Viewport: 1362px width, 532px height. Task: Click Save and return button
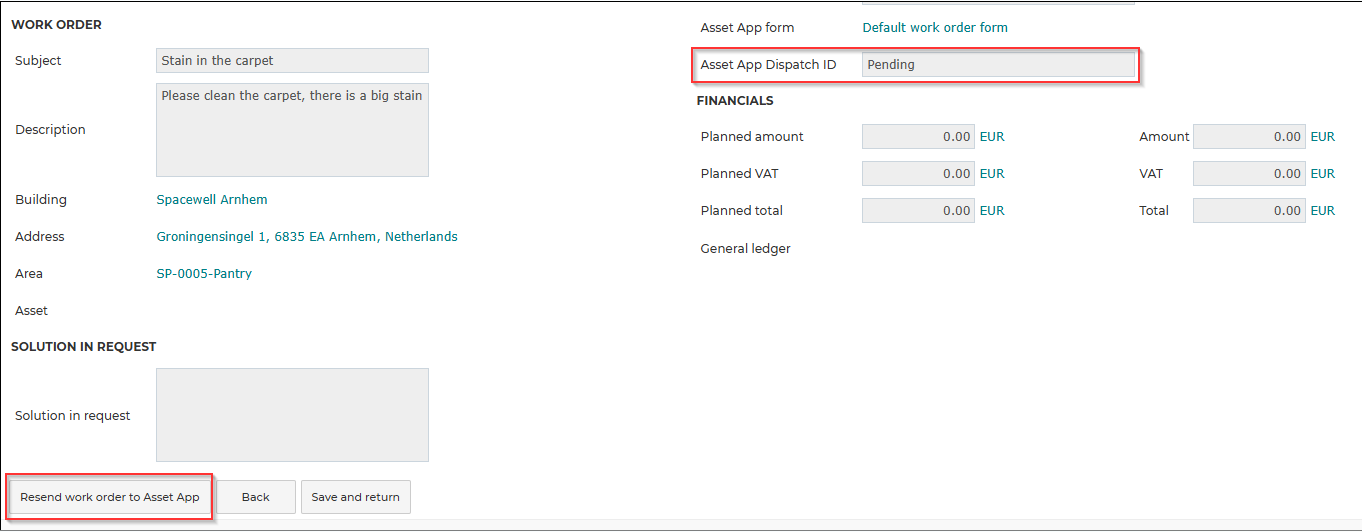click(356, 497)
